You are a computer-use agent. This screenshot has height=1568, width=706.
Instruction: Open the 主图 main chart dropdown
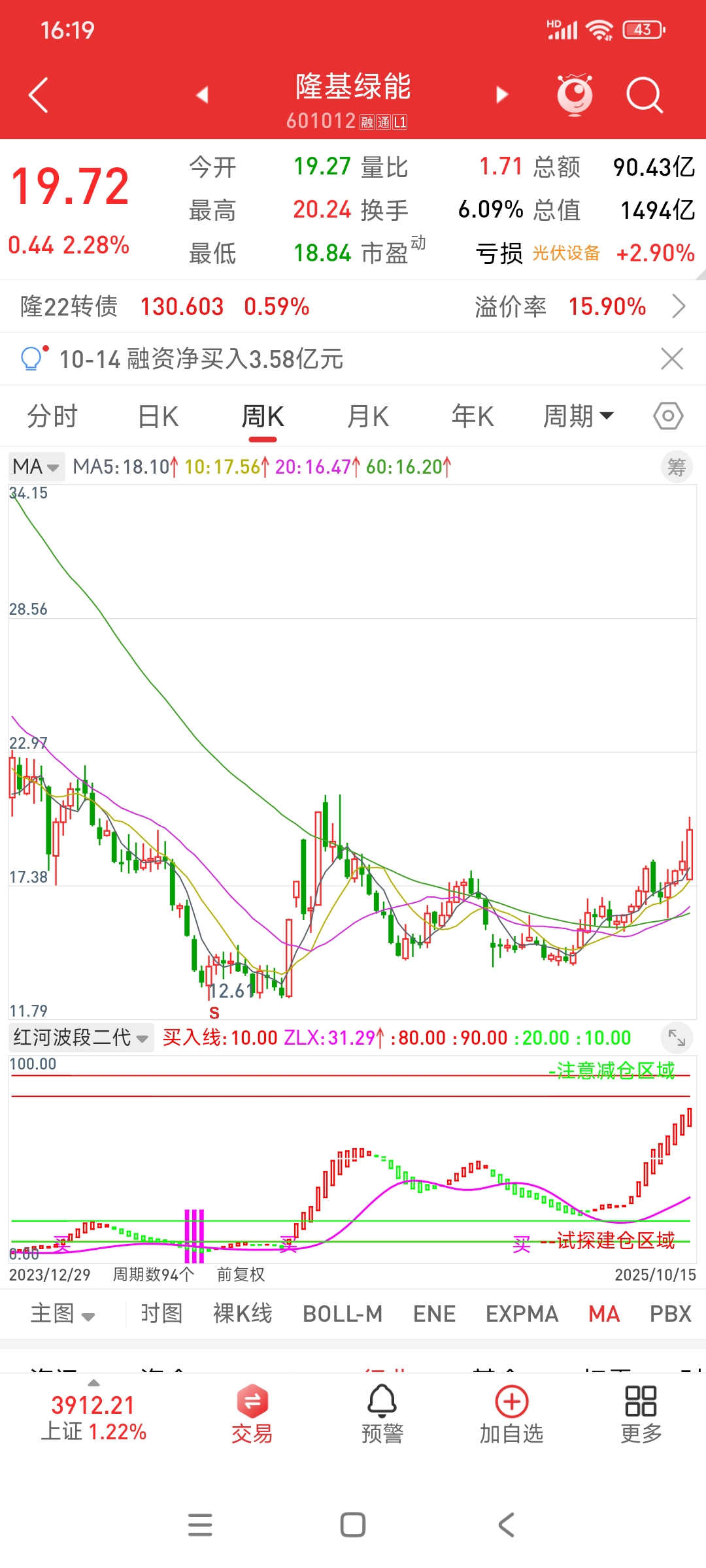click(x=63, y=1314)
